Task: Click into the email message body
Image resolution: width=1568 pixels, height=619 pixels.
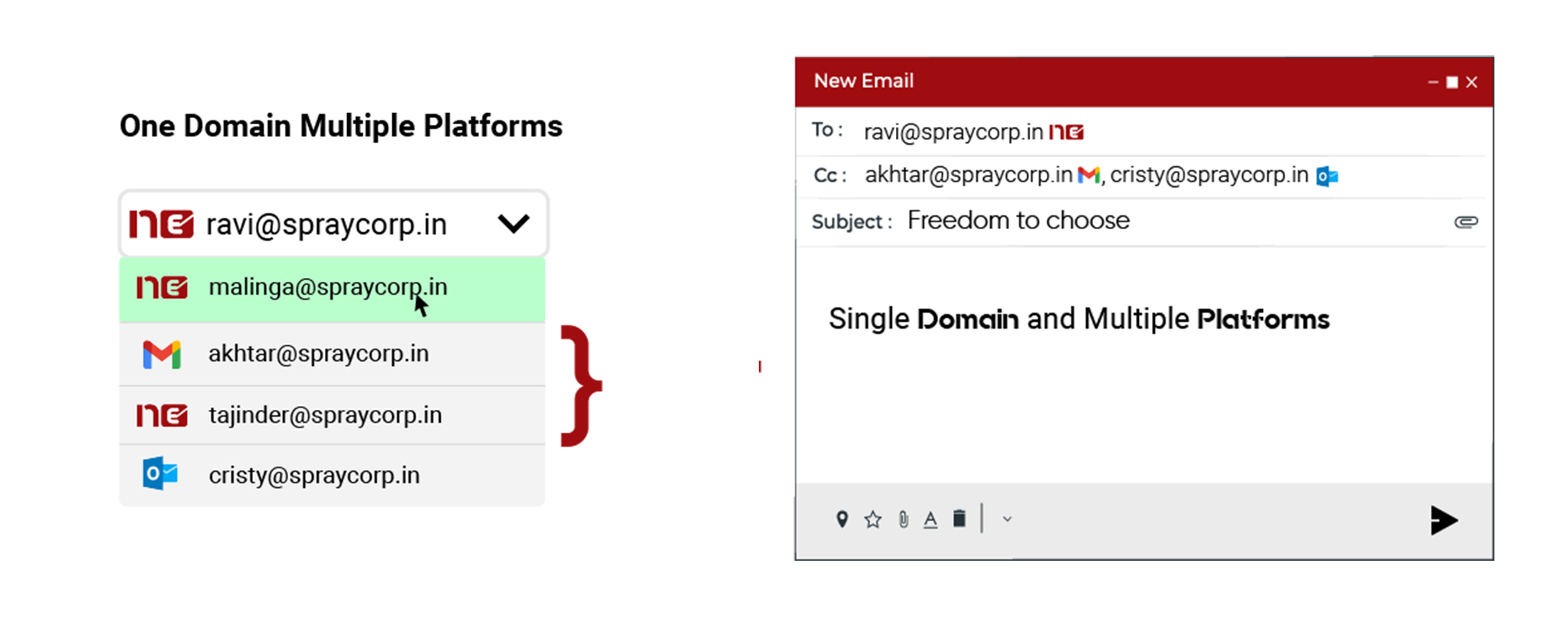Action: coord(1142,398)
